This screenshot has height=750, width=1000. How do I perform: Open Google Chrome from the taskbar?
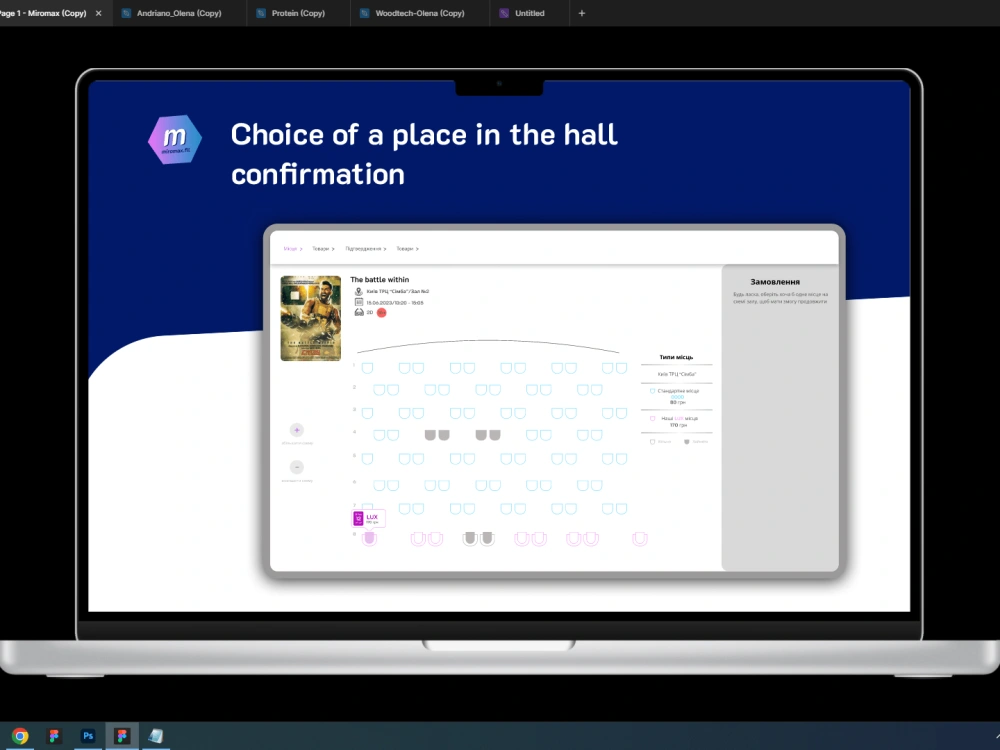(20, 736)
